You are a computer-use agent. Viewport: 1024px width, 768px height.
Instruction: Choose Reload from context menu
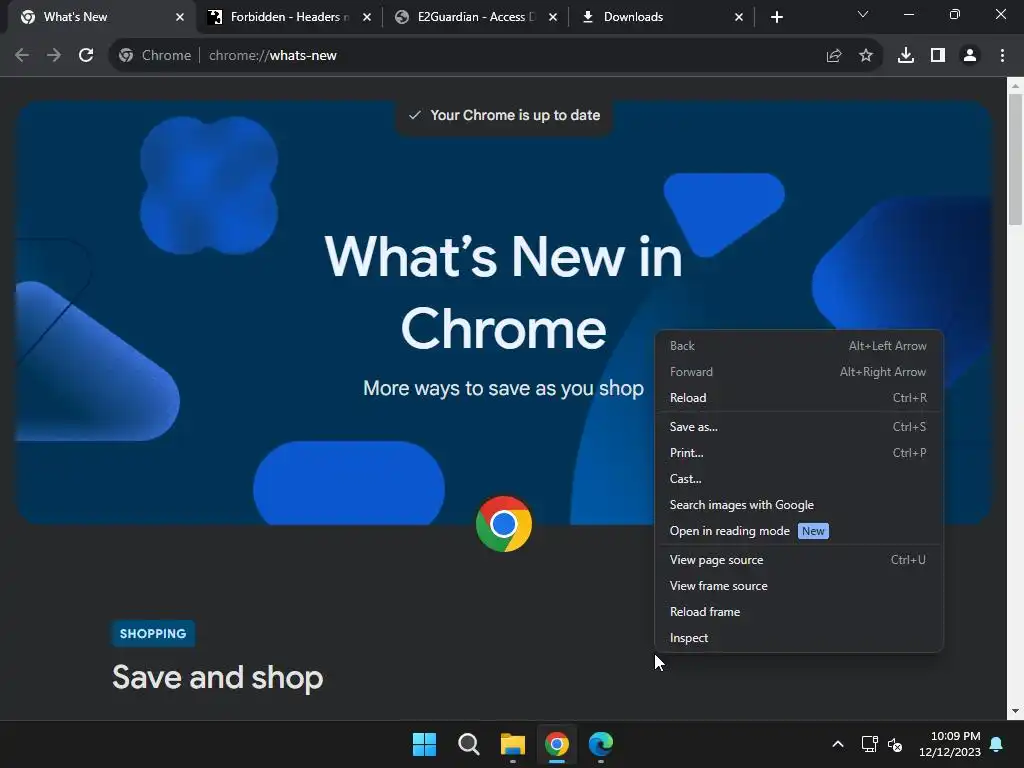click(x=798, y=398)
